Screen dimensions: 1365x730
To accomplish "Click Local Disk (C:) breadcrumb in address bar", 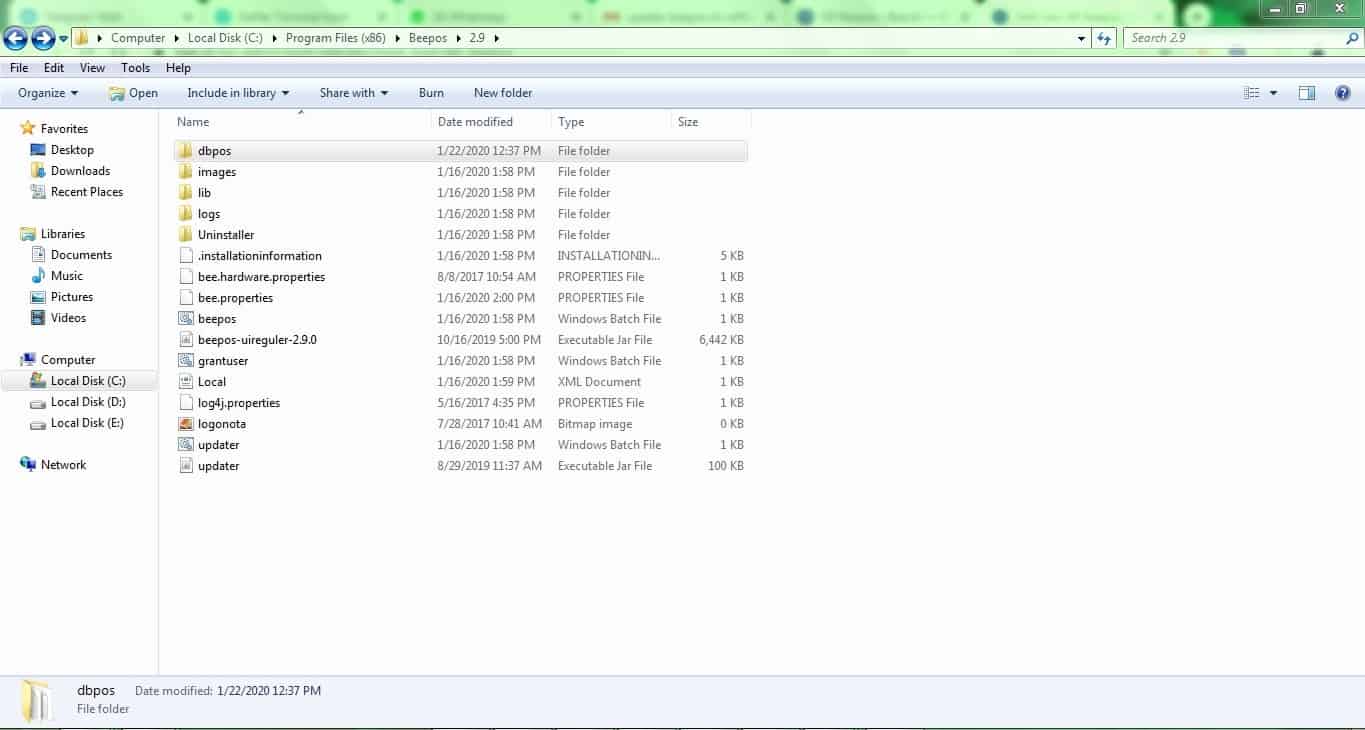I will [x=225, y=38].
